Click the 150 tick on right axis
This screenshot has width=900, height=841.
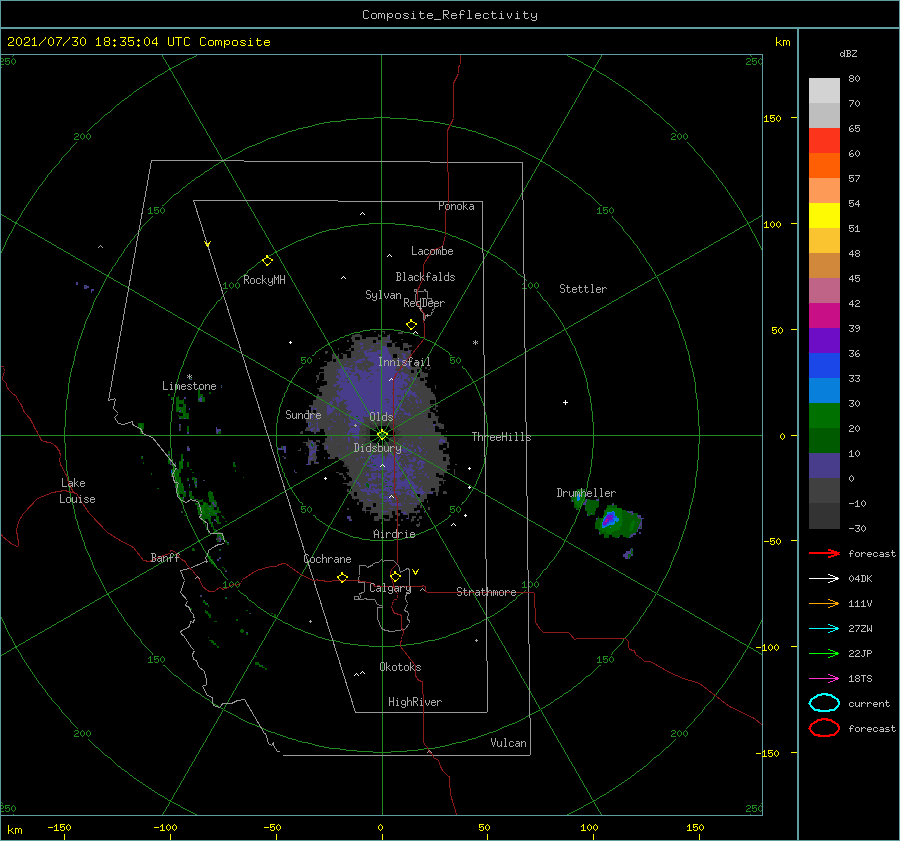[772, 118]
